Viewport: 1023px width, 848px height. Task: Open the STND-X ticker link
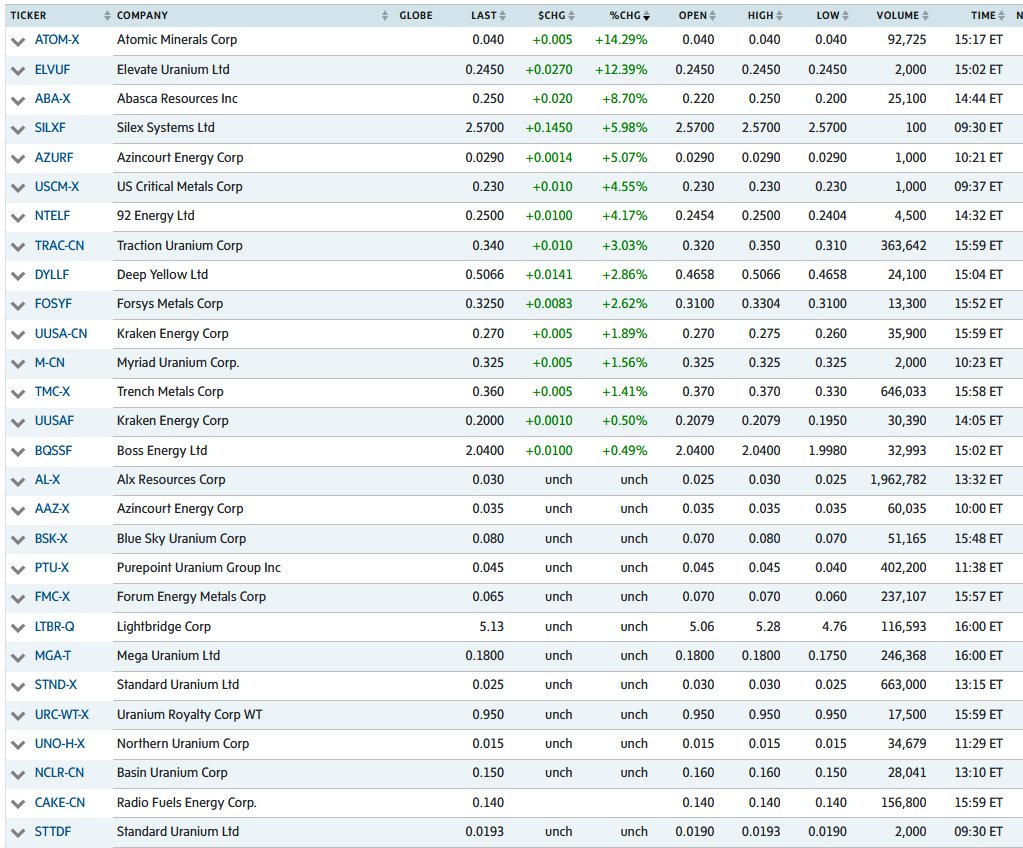55,685
